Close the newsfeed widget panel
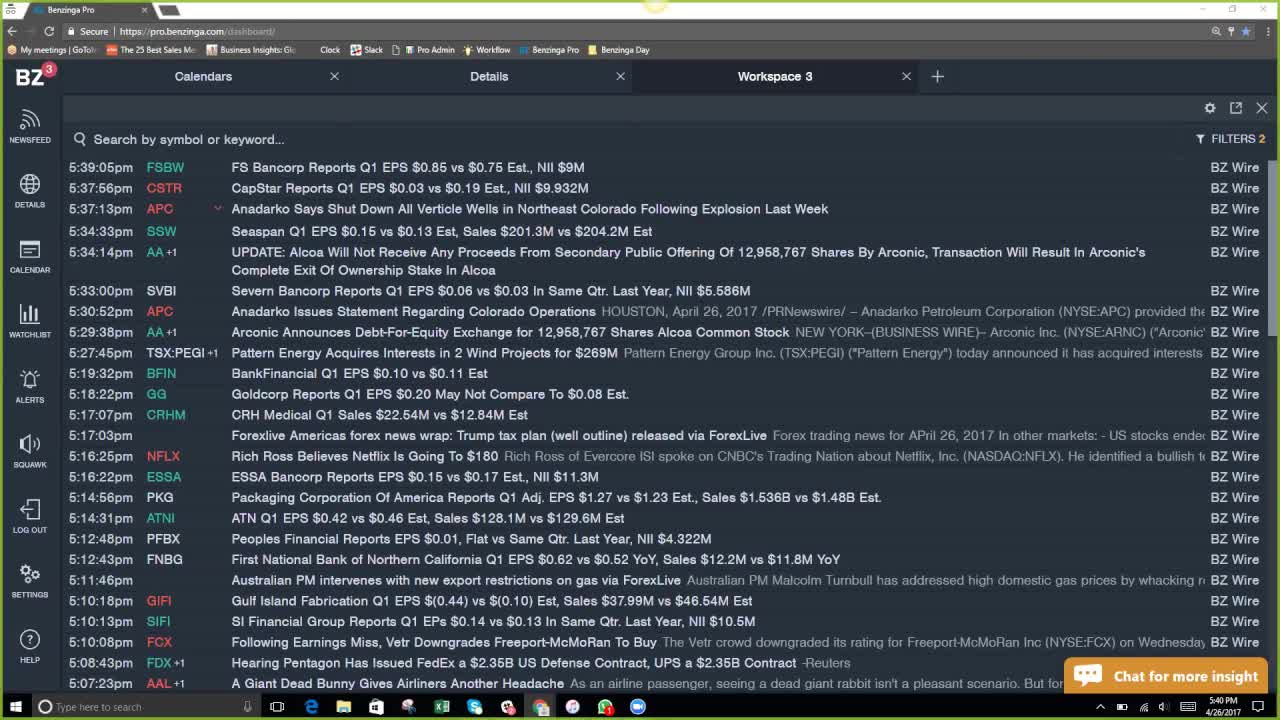This screenshot has height=720, width=1280. [1262, 108]
